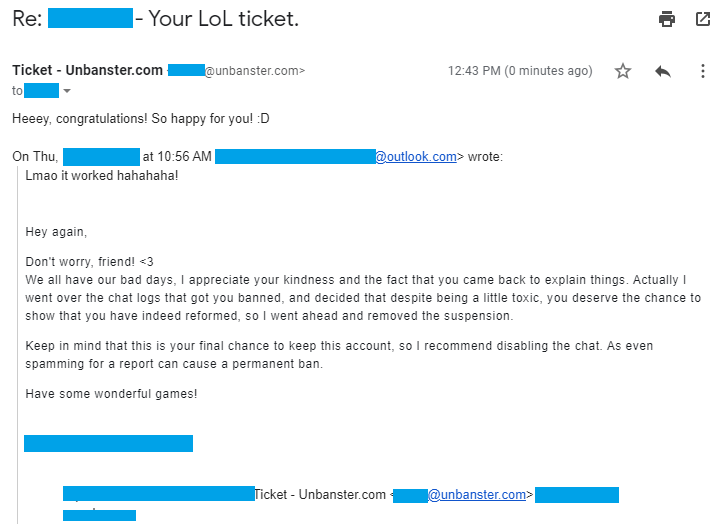
Task: Click the Print all printer icon
Action: [667, 19]
